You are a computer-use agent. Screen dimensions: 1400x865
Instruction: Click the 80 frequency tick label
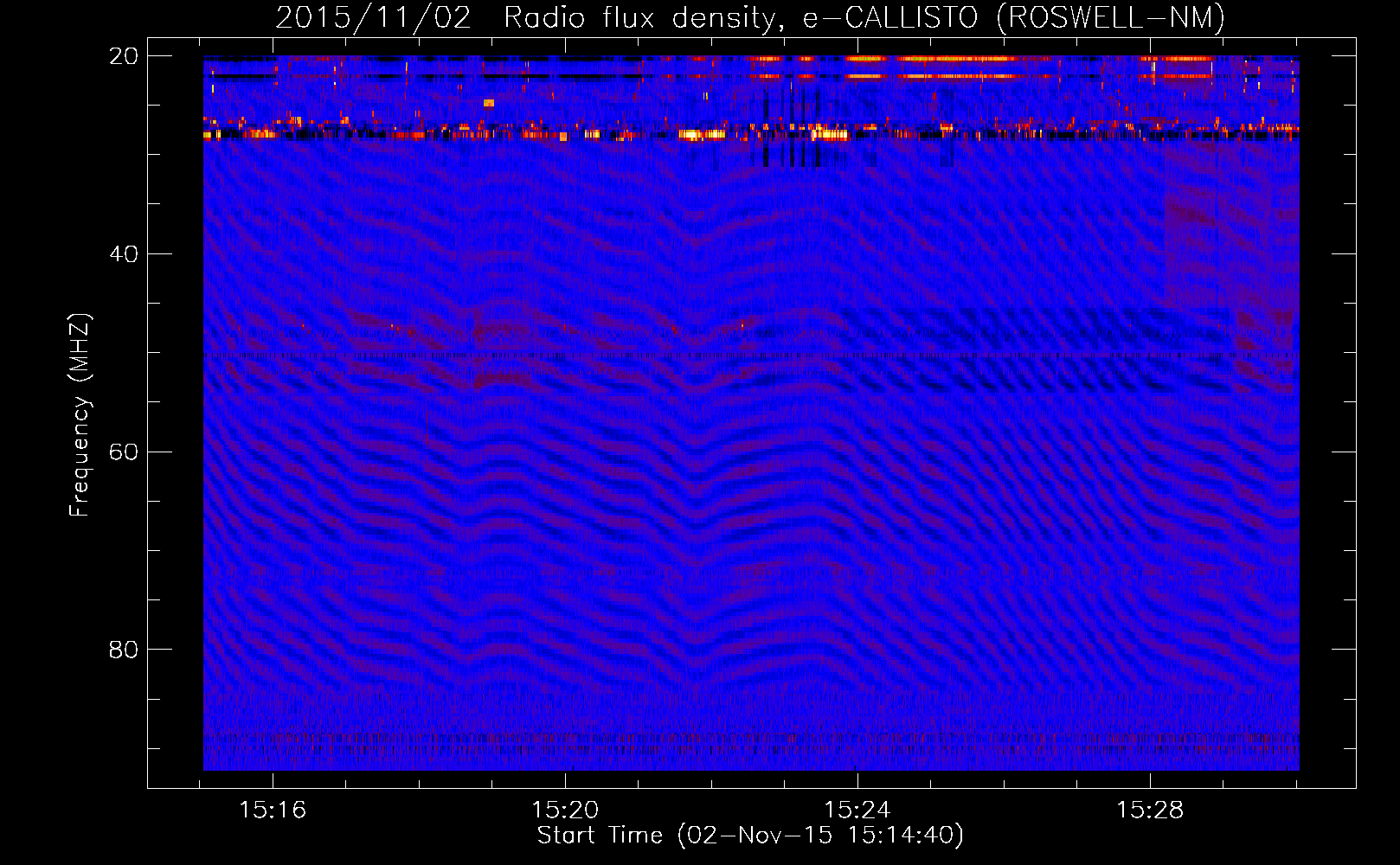pos(124,650)
